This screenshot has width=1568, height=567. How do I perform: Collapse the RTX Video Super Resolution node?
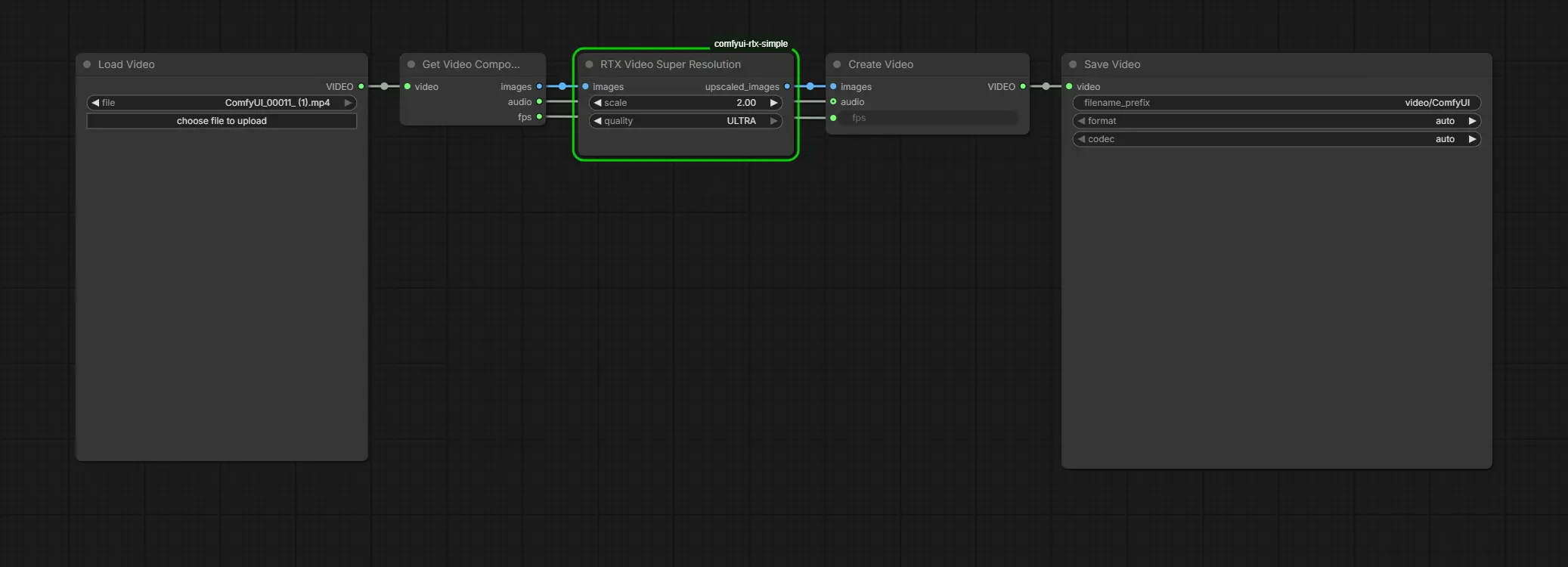coord(589,64)
